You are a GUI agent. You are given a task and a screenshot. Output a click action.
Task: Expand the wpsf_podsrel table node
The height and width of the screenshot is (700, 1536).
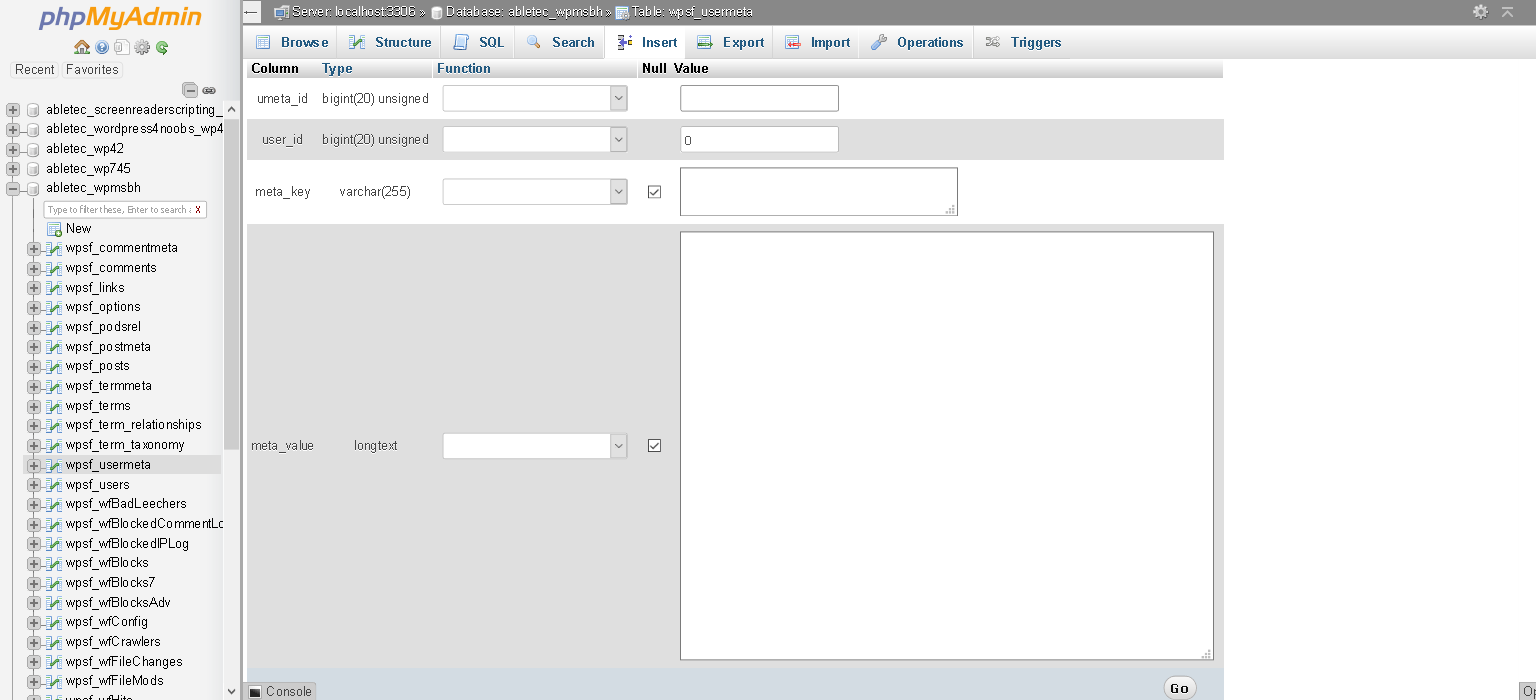click(34, 327)
